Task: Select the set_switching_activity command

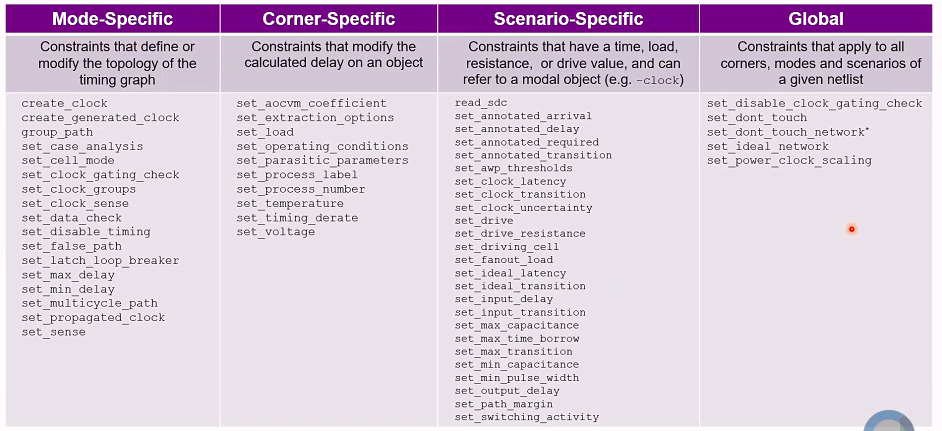Action: [526, 417]
